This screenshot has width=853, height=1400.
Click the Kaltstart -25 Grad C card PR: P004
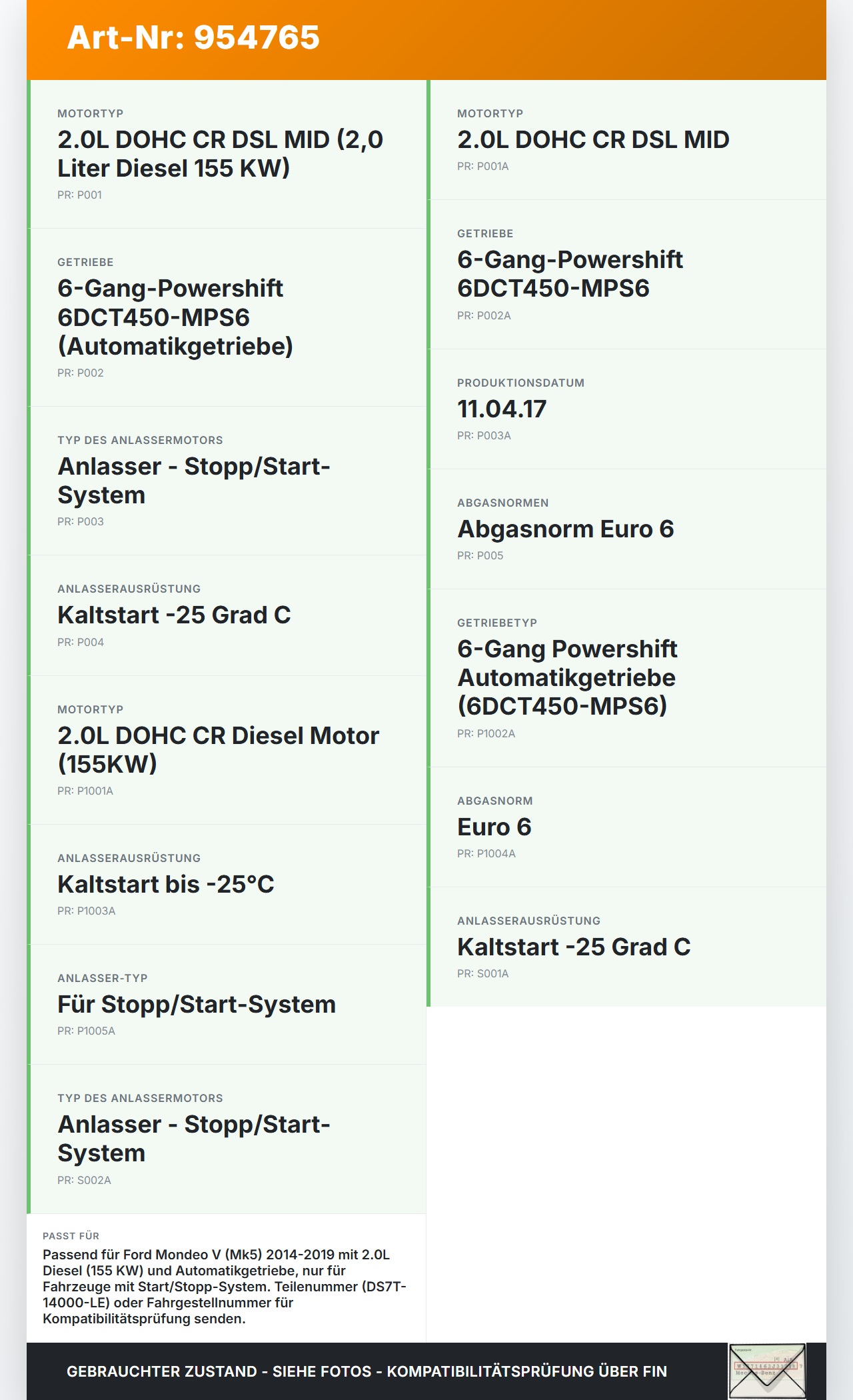[227, 615]
